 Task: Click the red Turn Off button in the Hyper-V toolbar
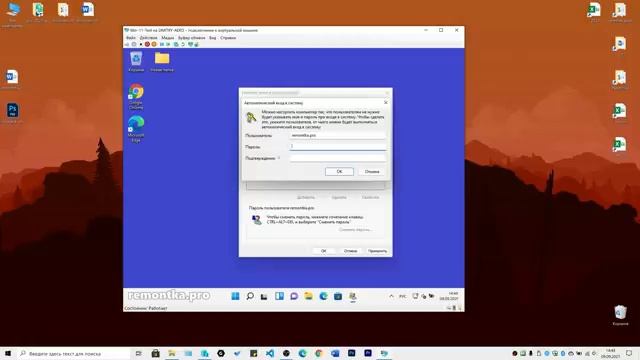[147, 44]
